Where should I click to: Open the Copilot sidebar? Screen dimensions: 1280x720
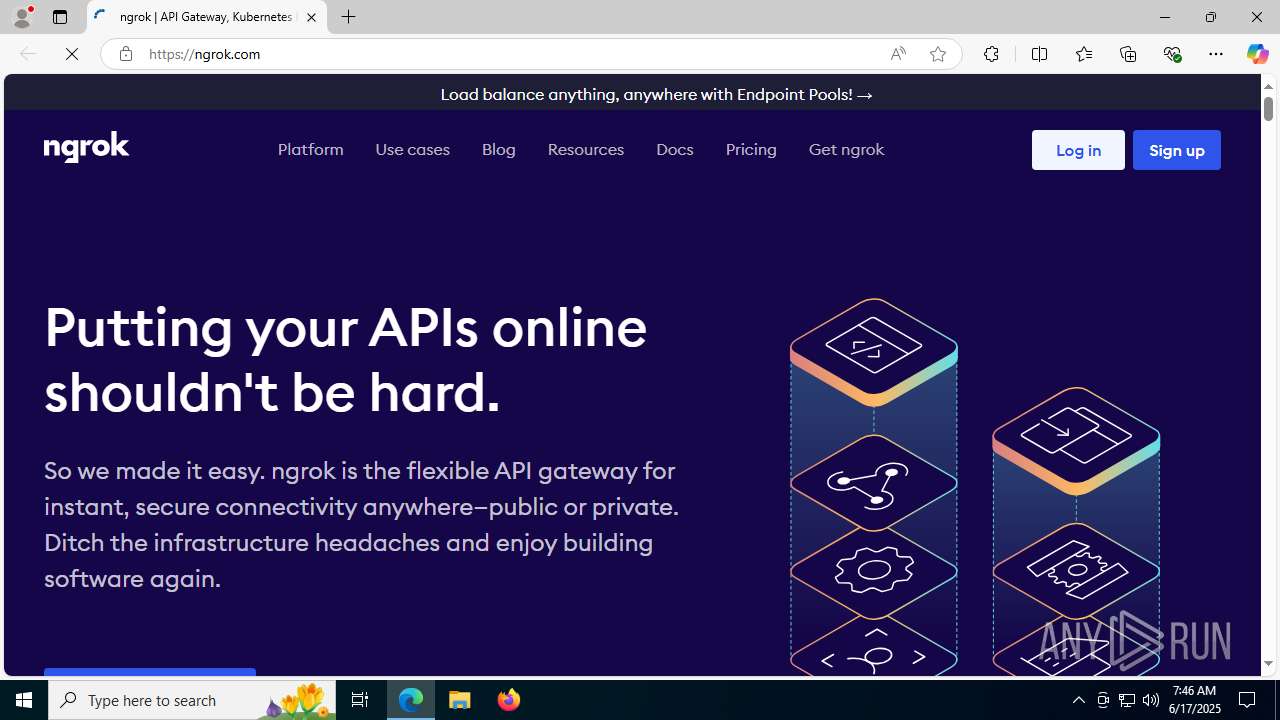point(1257,54)
